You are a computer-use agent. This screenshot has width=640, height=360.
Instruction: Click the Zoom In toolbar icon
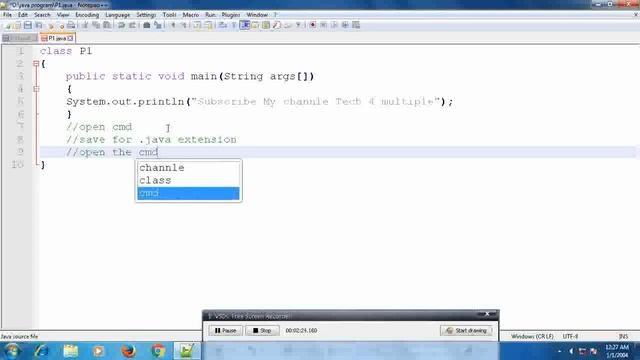click(x=173, y=25)
